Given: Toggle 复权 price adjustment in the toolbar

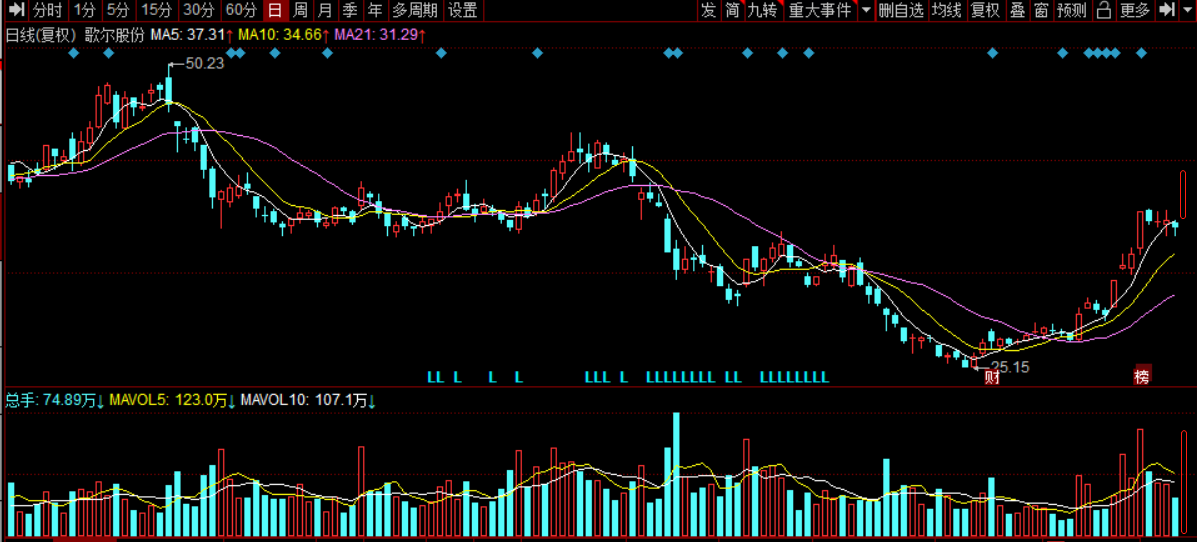Looking at the screenshot, I should (985, 10).
